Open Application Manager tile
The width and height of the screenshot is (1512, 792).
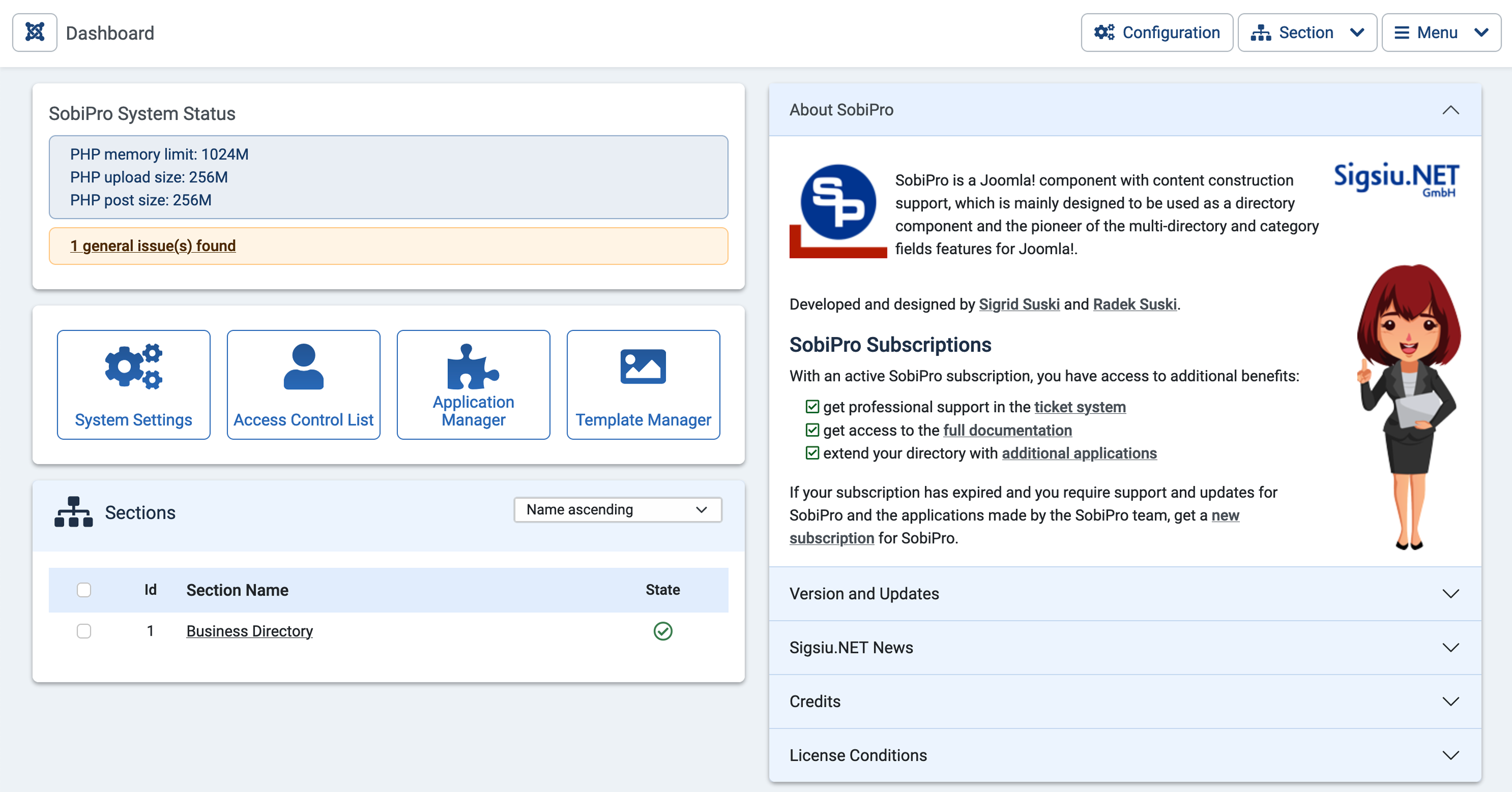[x=473, y=384]
